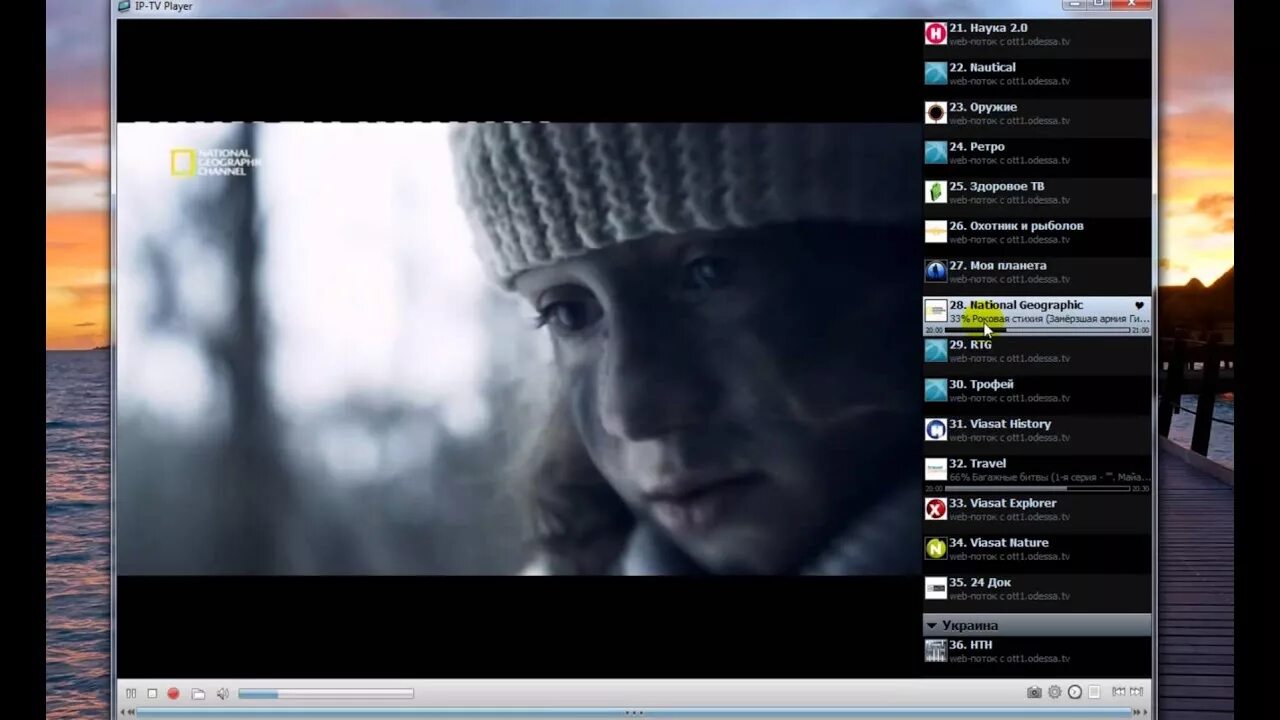Click the Travel channel logo

pyautogui.click(x=935, y=469)
